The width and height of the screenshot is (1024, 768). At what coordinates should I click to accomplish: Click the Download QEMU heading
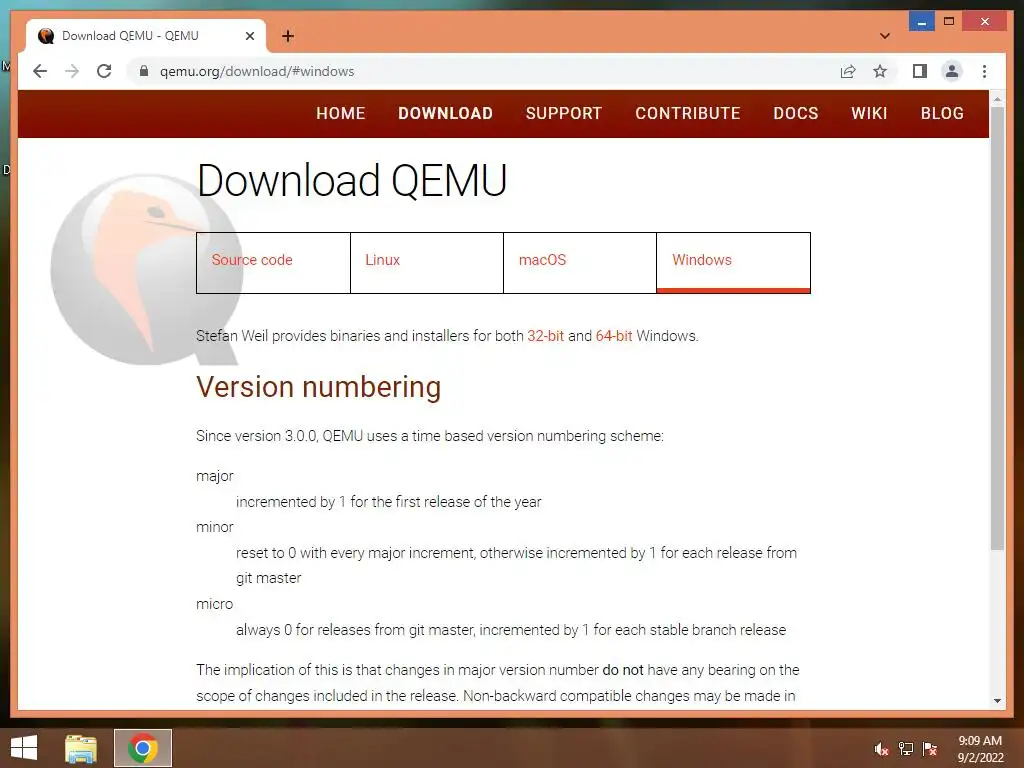click(352, 181)
